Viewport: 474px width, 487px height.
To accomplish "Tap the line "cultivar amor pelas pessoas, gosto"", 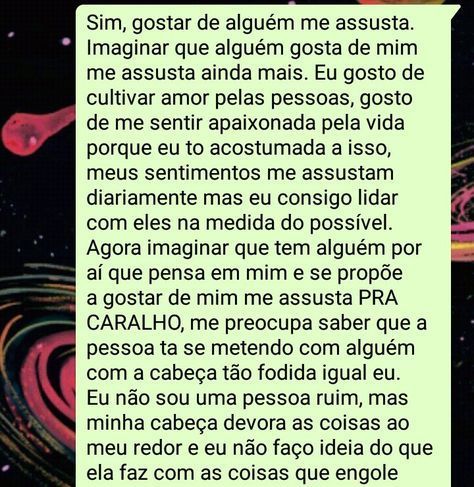I will (x=249, y=99).
